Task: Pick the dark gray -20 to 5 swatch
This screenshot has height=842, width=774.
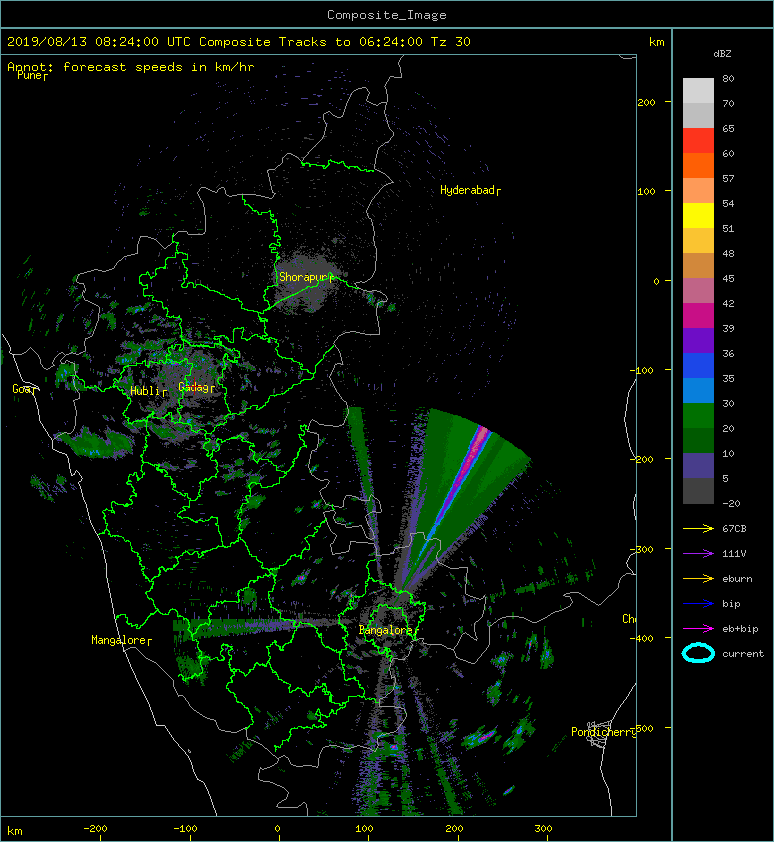Action: 698,490
